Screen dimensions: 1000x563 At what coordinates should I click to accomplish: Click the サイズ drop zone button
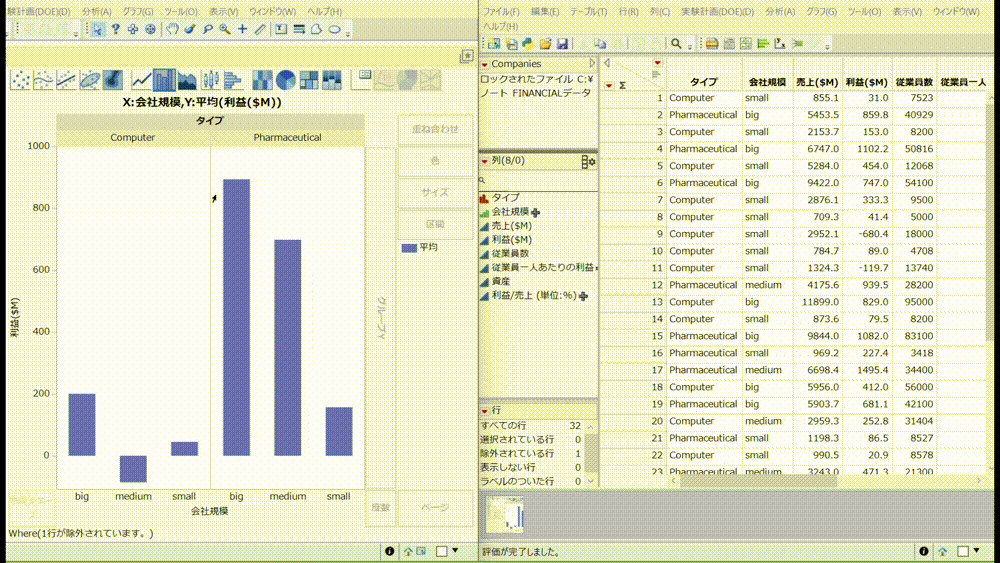coord(436,193)
